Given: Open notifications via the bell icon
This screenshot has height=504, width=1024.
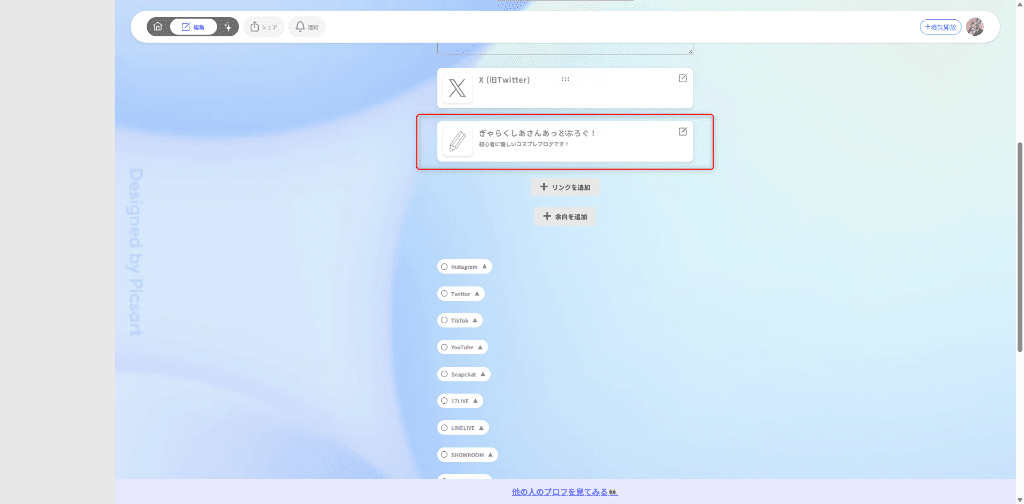Looking at the screenshot, I should click(x=306, y=27).
